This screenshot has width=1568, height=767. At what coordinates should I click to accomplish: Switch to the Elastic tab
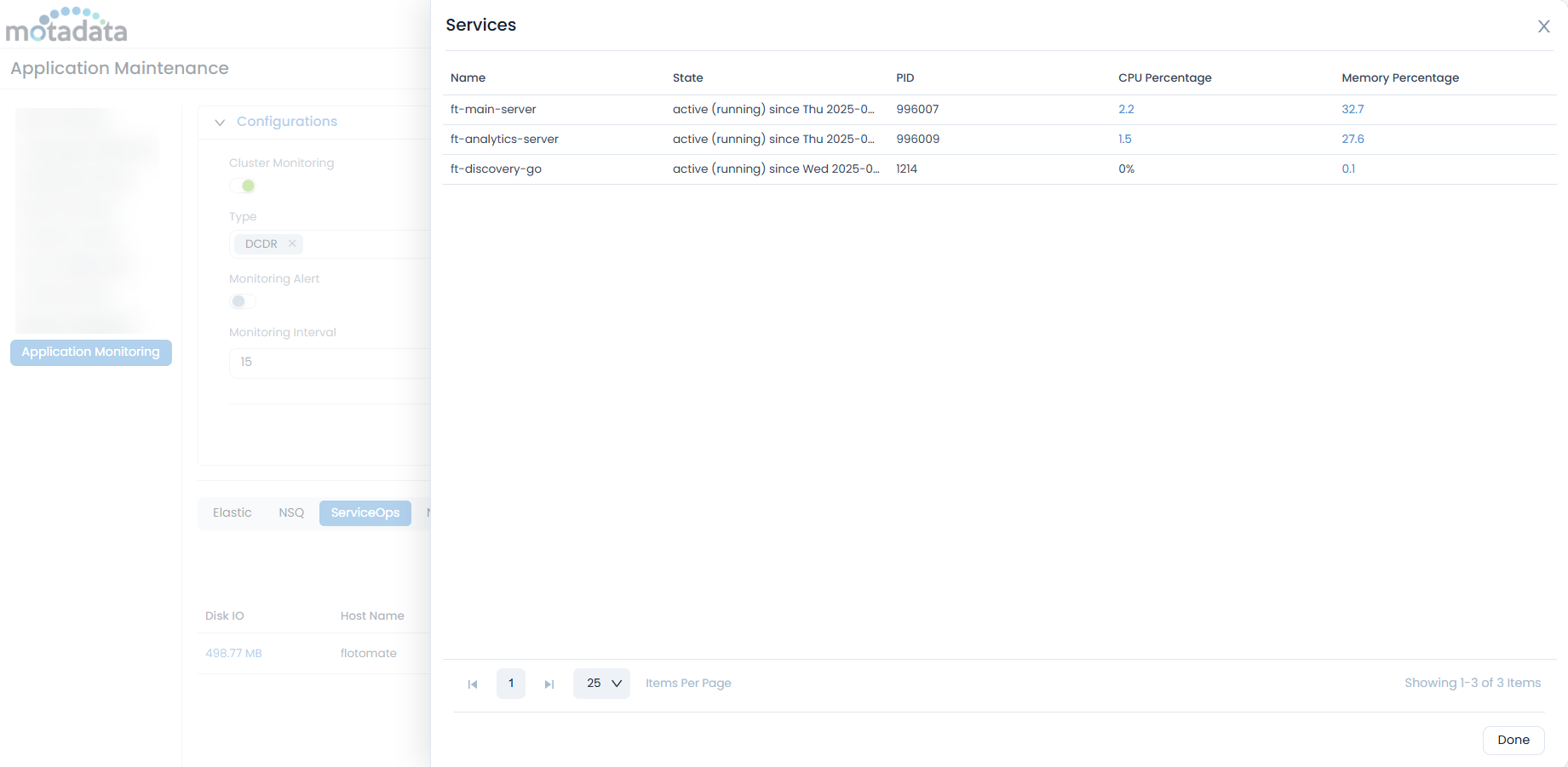tap(232, 512)
